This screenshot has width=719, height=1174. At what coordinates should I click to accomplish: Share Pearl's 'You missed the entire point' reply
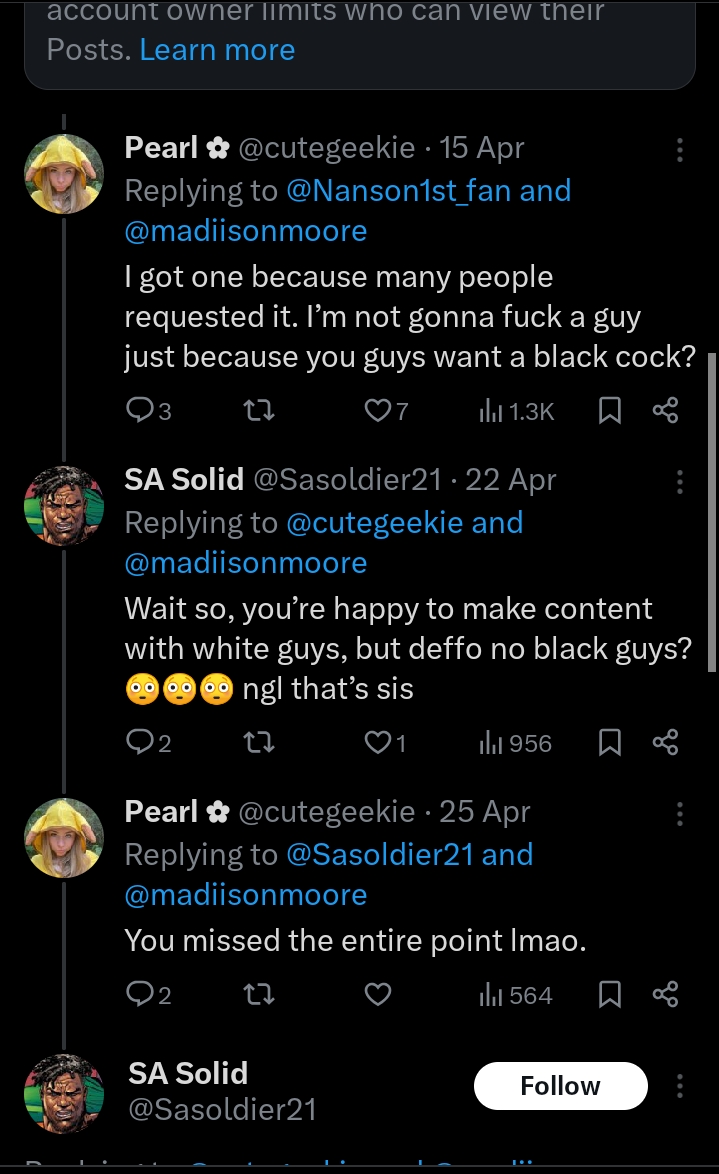(666, 994)
